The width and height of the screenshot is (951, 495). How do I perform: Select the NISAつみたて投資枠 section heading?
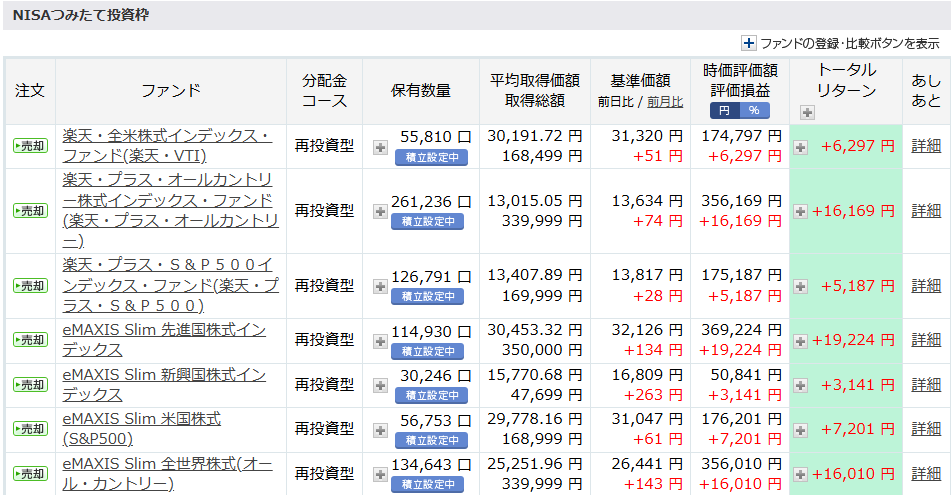[80, 15]
